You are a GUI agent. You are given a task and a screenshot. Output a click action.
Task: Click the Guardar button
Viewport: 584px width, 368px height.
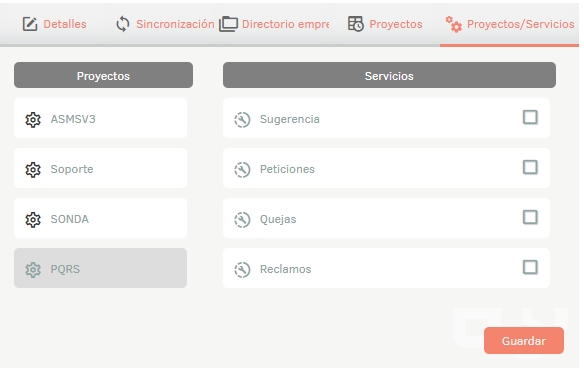[524, 340]
